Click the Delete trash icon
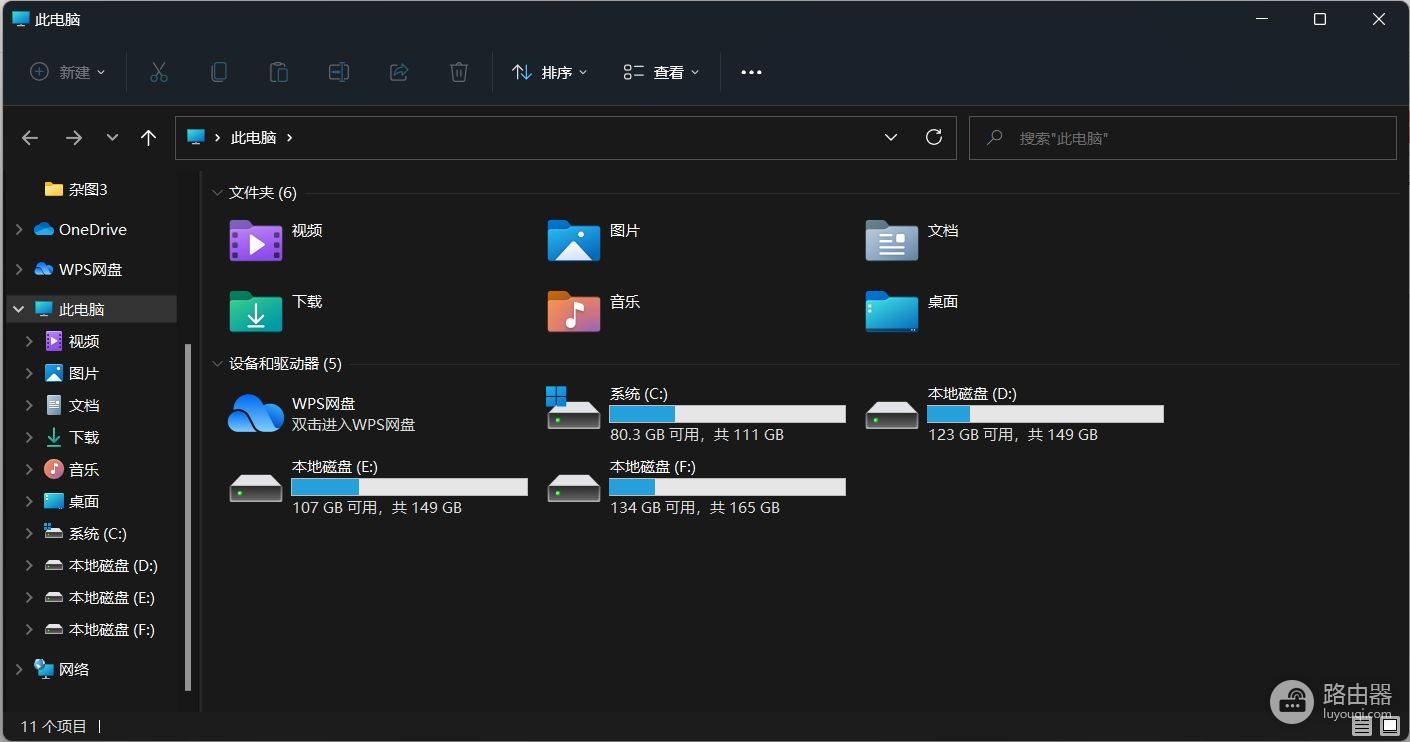The width and height of the screenshot is (1410, 742). (459, 72)
